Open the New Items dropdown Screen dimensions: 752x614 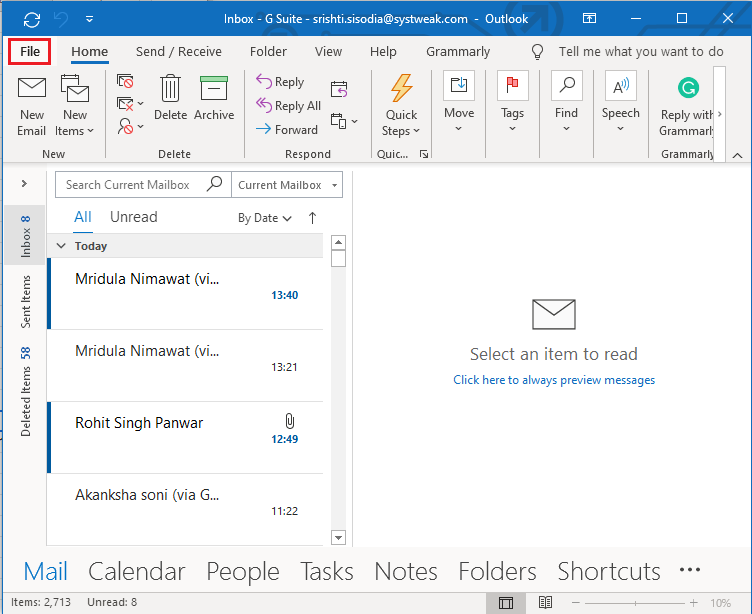(74, 106)
